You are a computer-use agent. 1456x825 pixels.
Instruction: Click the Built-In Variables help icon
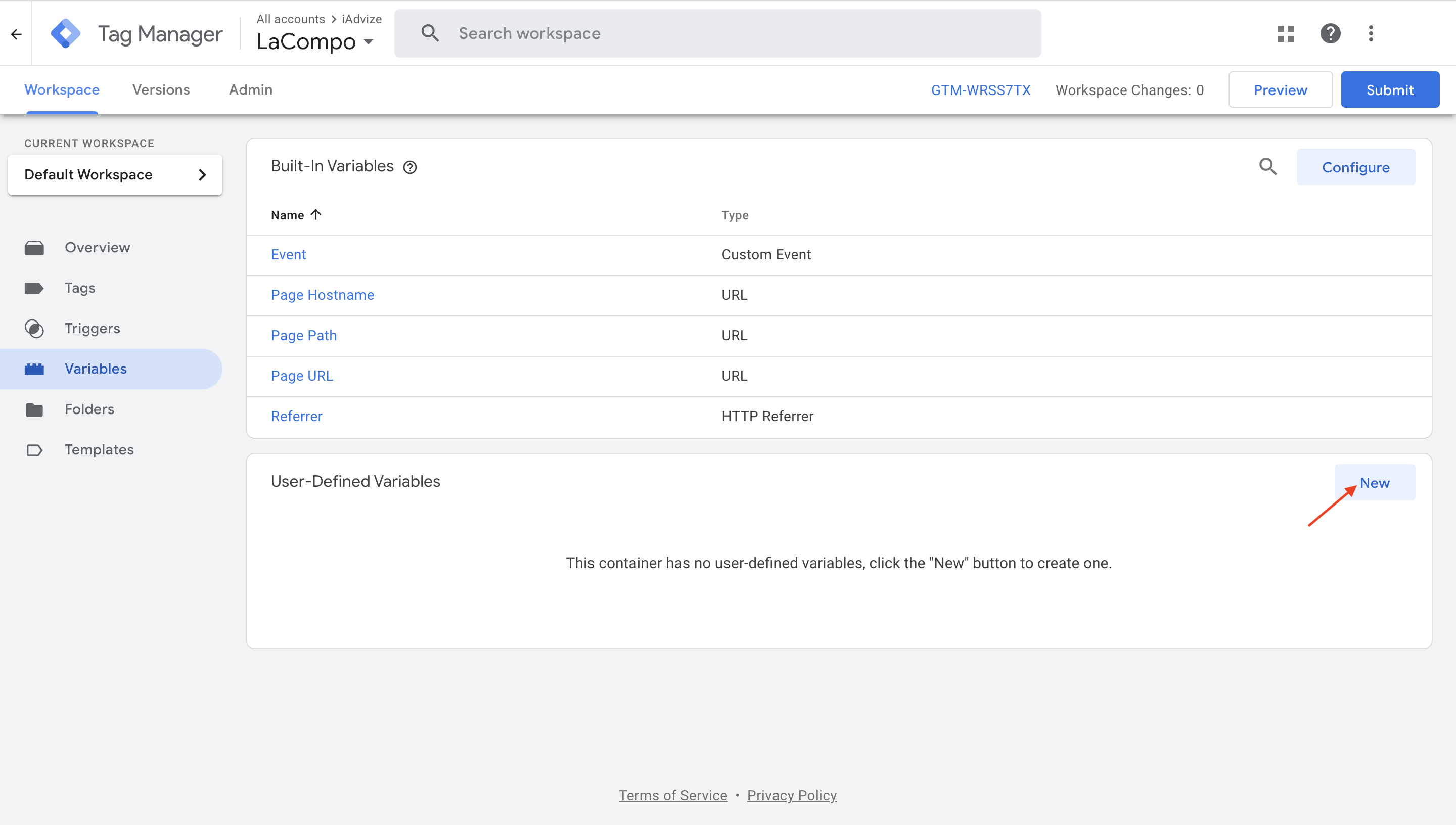409,167
